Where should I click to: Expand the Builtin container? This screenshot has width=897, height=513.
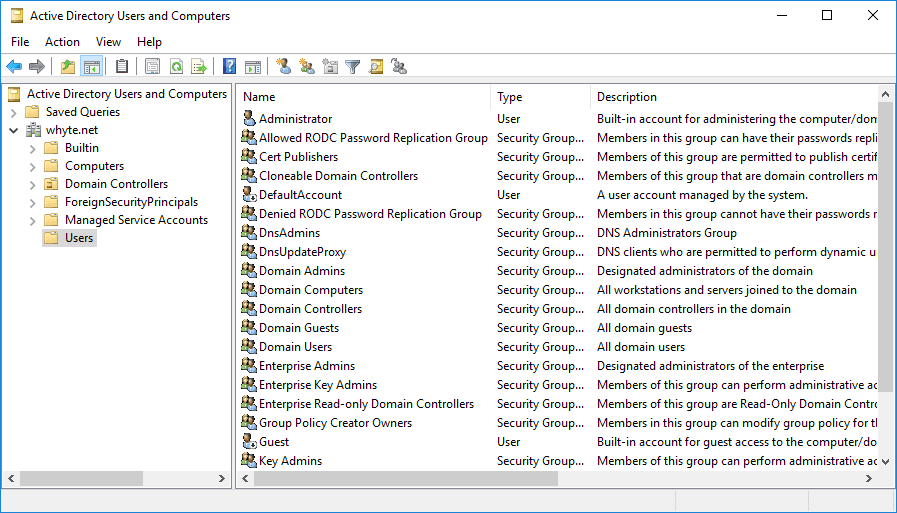point(33,149)
